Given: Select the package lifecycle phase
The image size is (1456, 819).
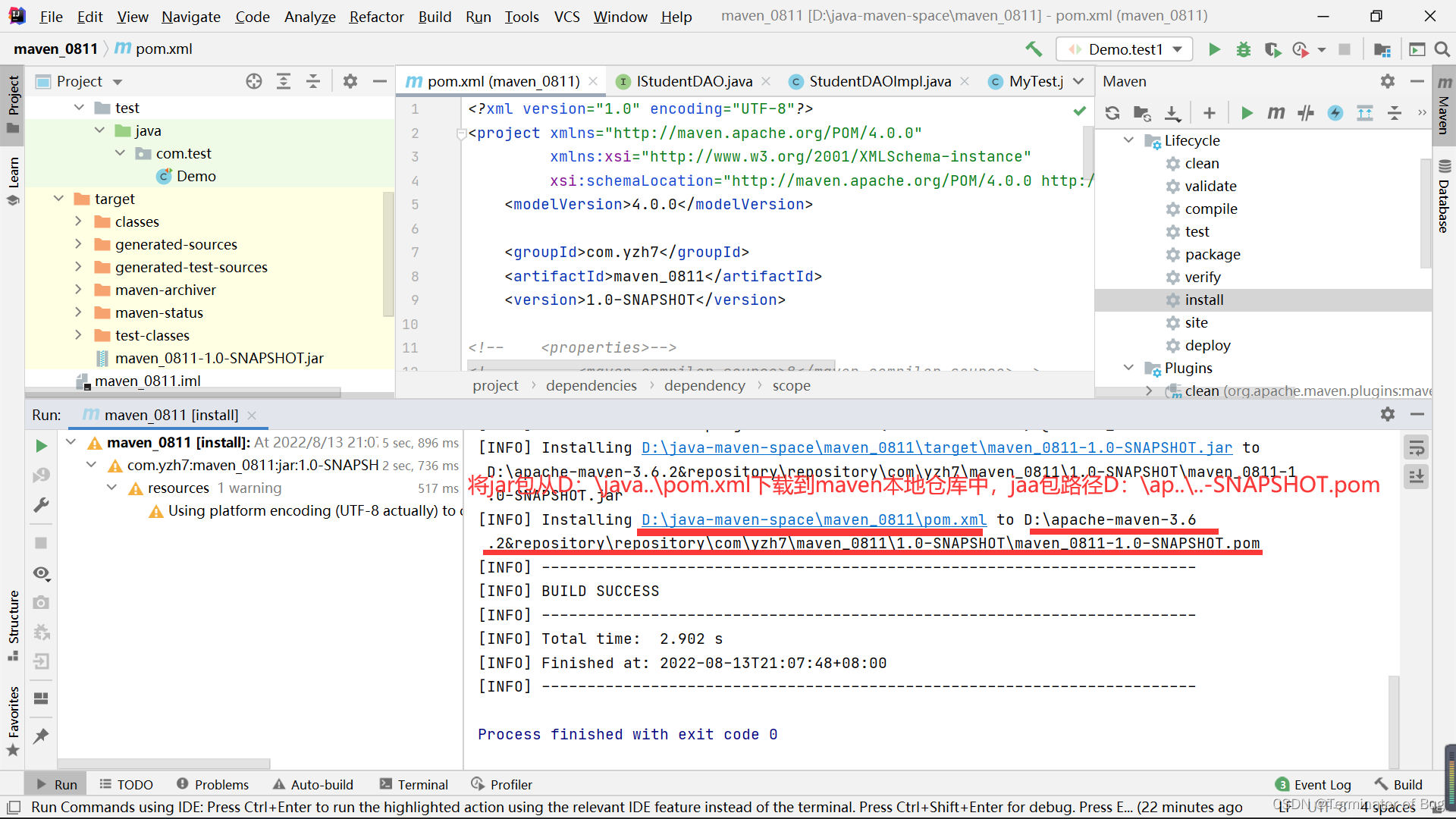Looking at the screenshot, I should [1212, 254].
